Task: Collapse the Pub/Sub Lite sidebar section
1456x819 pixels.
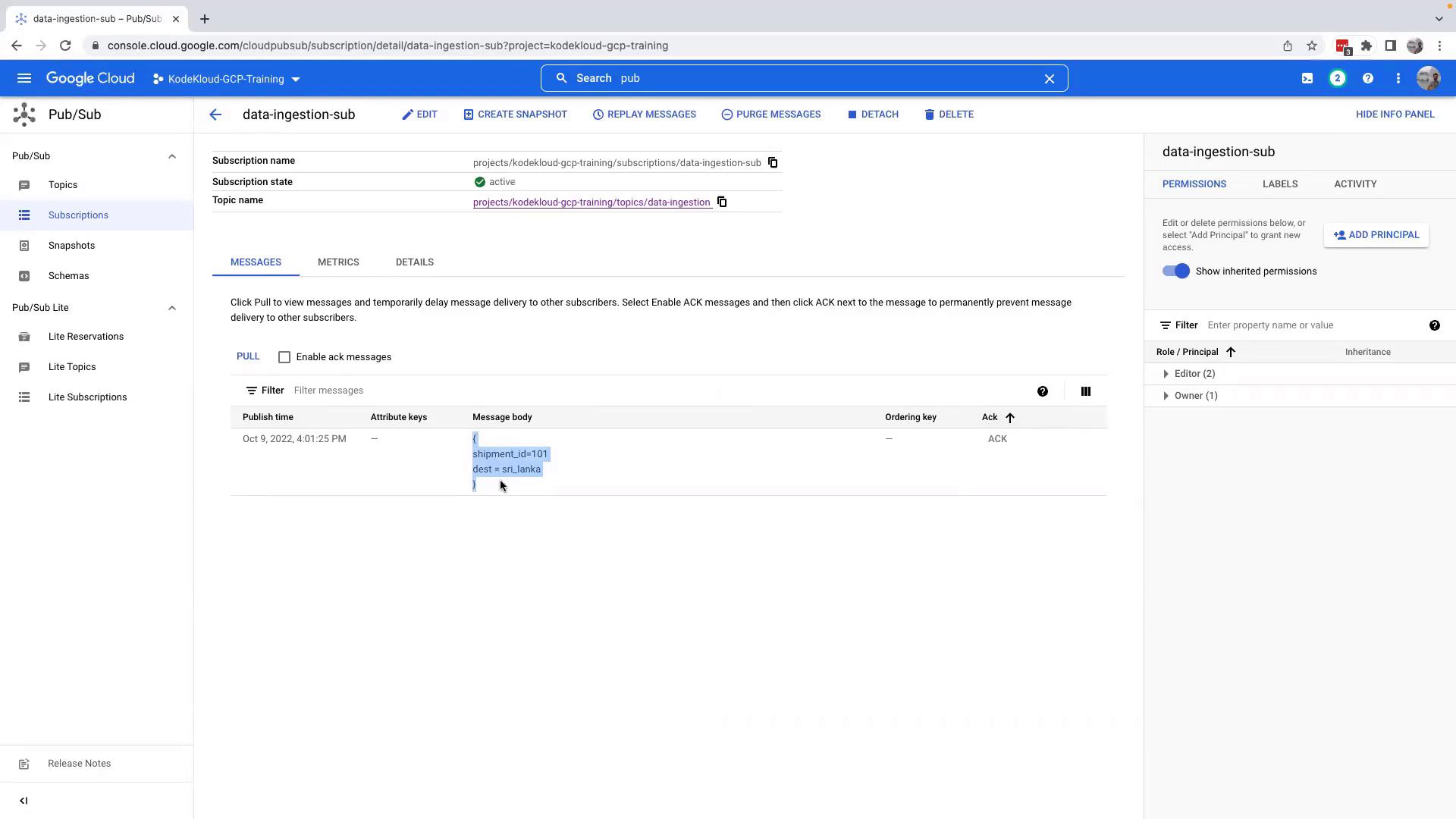Action: click(172, 308)
